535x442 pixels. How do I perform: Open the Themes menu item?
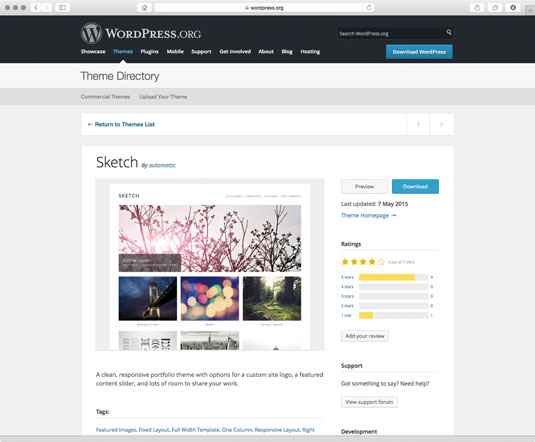pyautogui.click(x=123, y=52)
